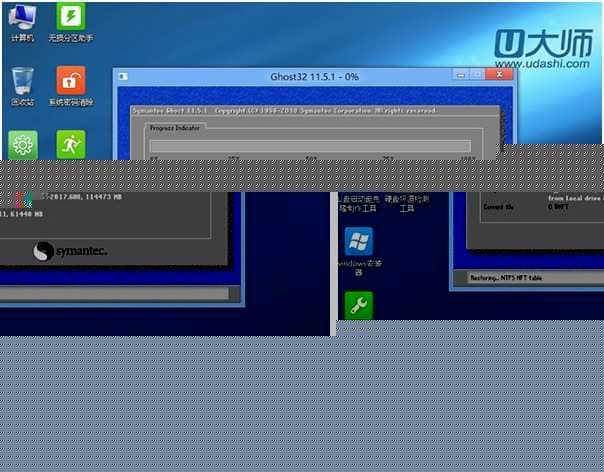Launch the 无损分区助手 partition assistant icon
The height and width of the screenshot is (472, 604).
pos(70,18)
